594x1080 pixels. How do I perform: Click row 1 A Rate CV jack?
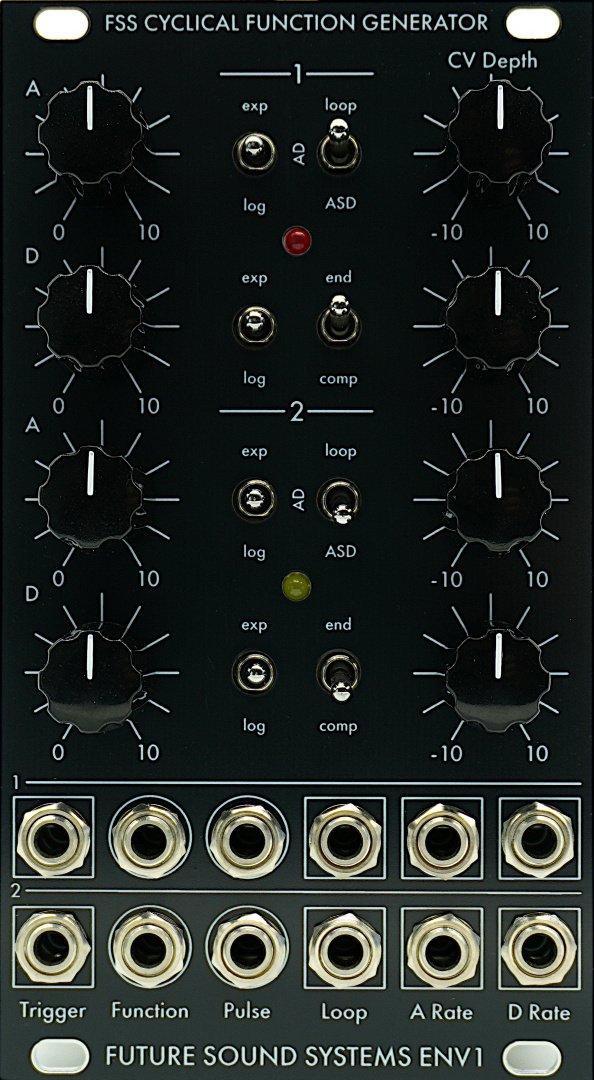(x=442, y=838)
